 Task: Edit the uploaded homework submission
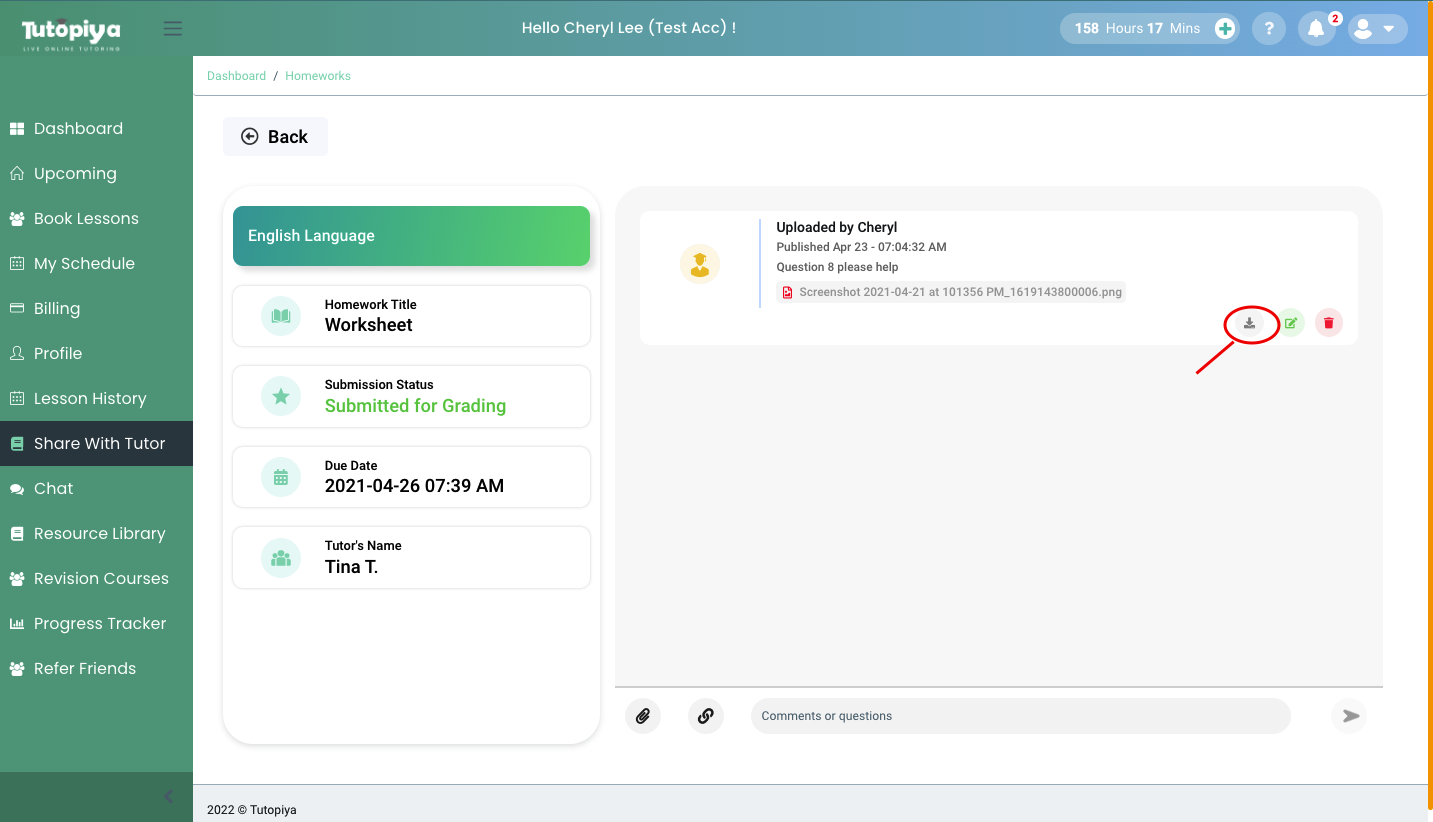1291,323
